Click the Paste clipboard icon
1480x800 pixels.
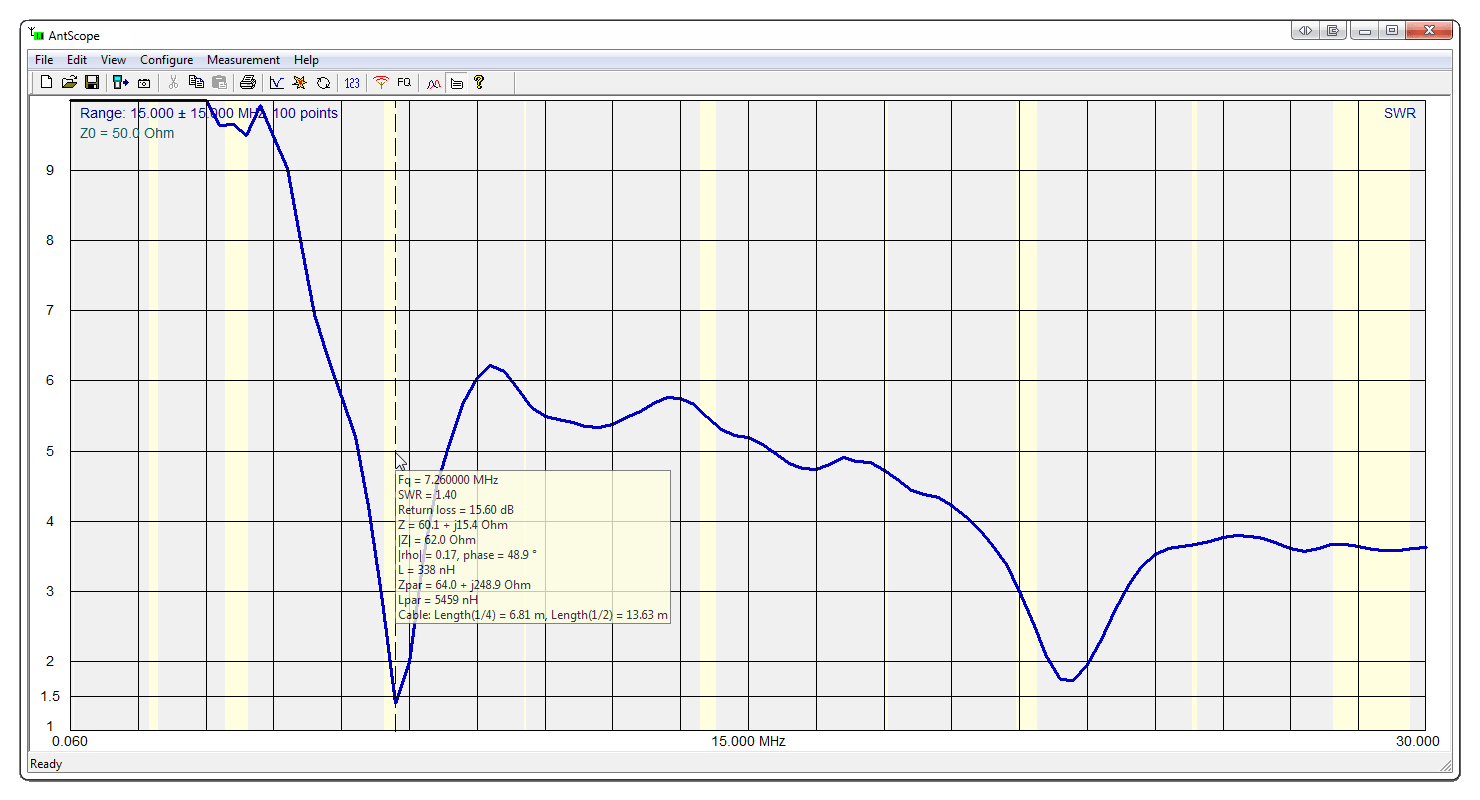[x=219, y=83]
